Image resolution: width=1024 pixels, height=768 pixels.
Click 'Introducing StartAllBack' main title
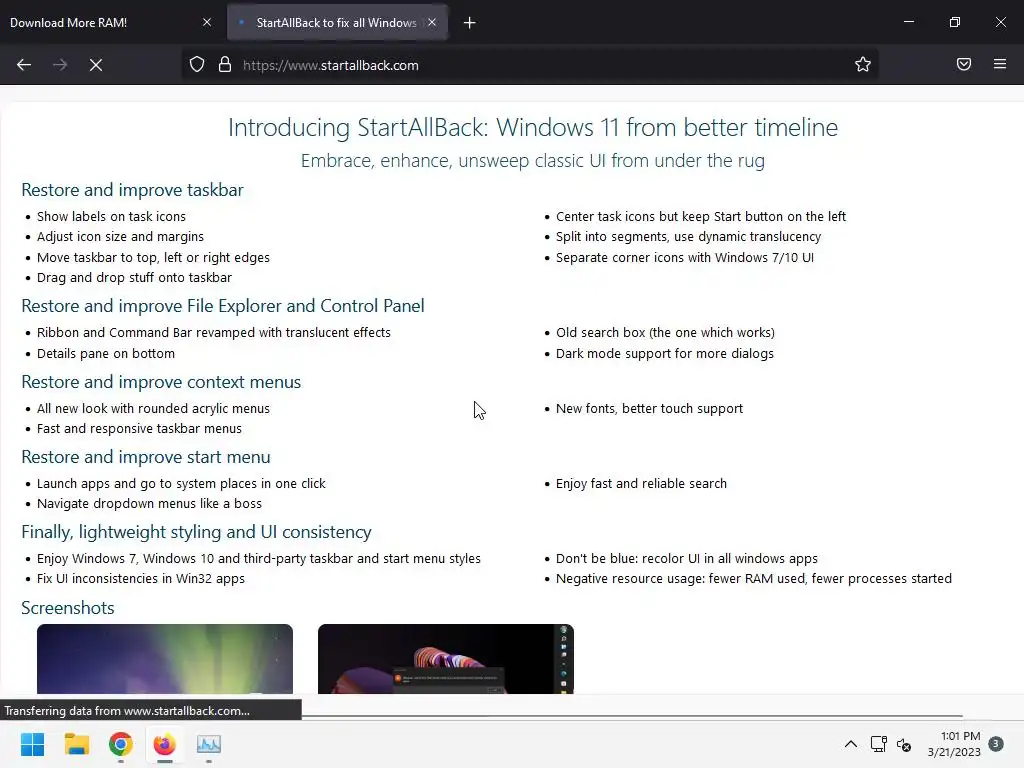point(532,127)
